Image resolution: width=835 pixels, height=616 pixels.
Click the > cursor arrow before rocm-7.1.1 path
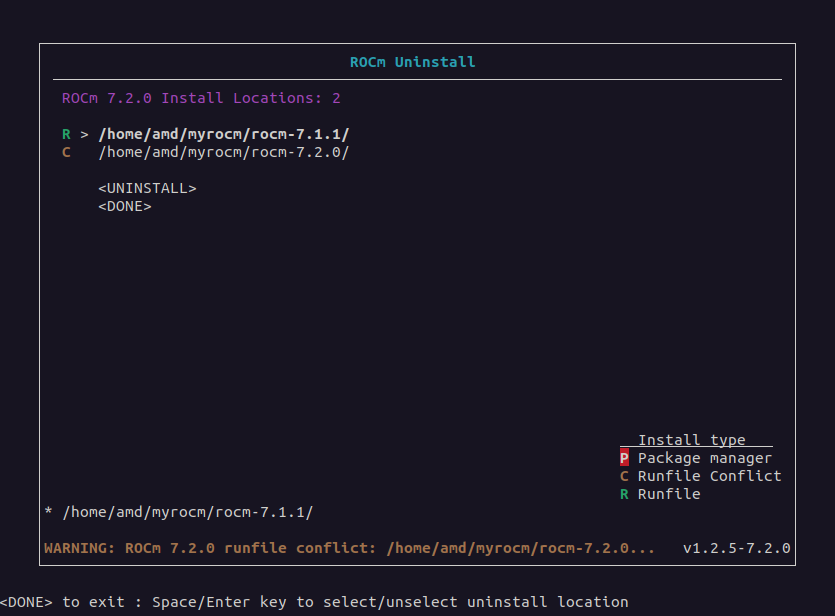(84, 134)
